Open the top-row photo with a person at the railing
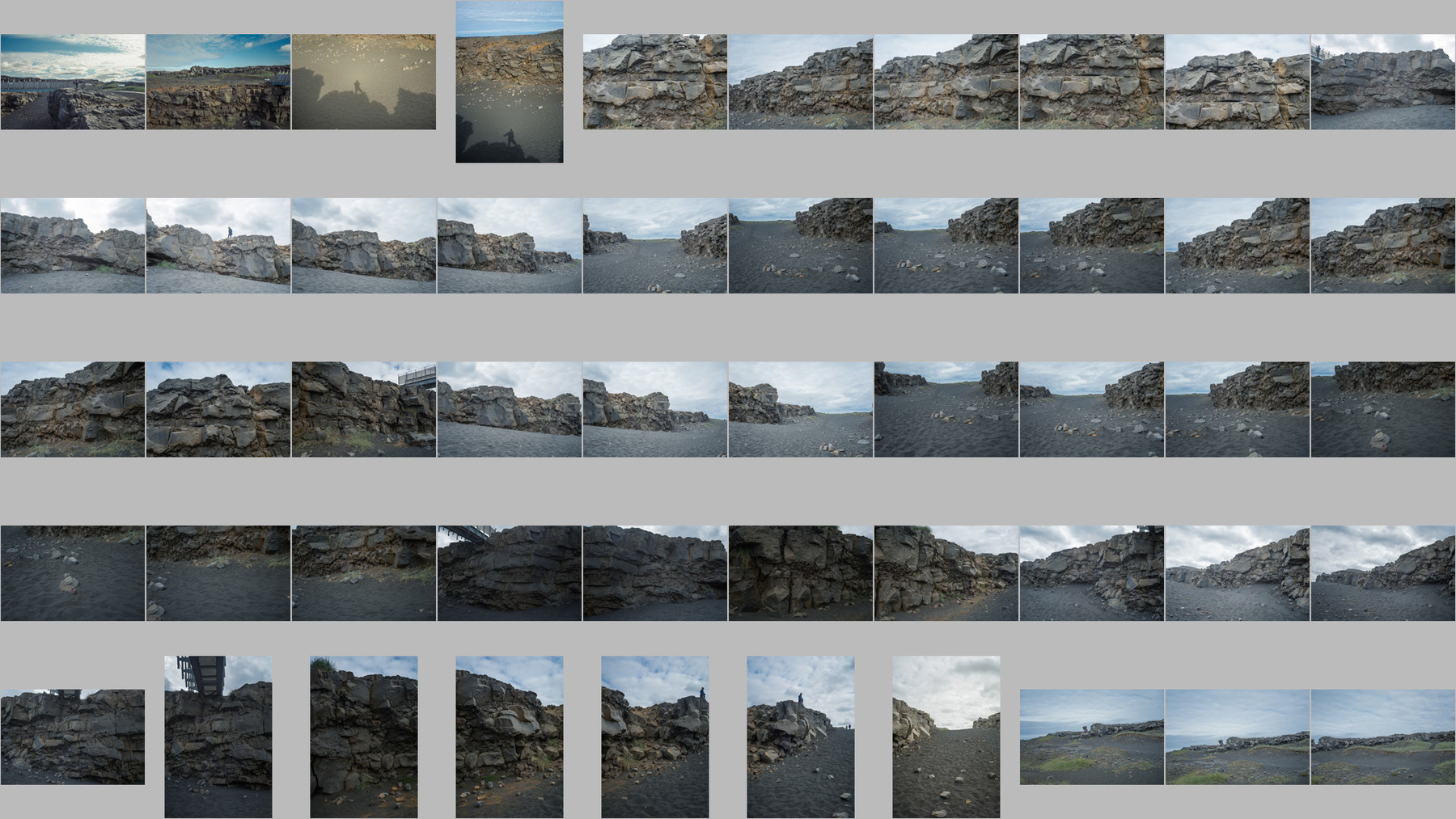Screen dimensions: 1456x819 coord(1383,82)
